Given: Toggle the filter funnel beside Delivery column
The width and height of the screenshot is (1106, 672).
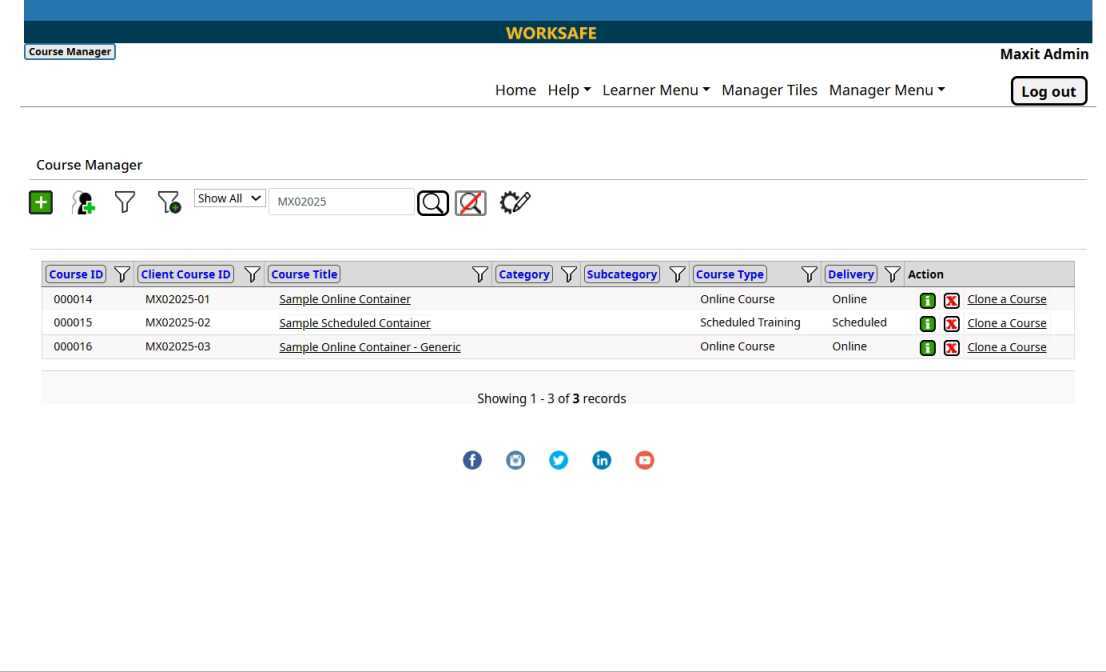Looking at the screenshot, I should click(x=892, y=275).
